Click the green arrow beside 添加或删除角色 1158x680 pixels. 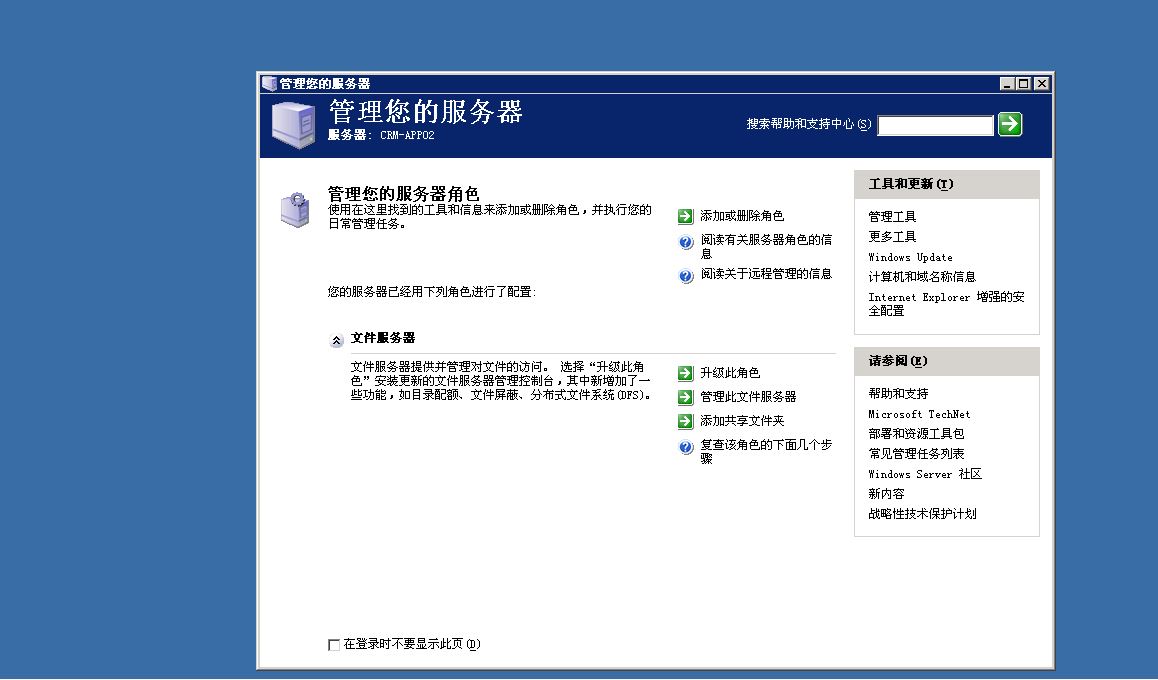[x=685, y=216]
